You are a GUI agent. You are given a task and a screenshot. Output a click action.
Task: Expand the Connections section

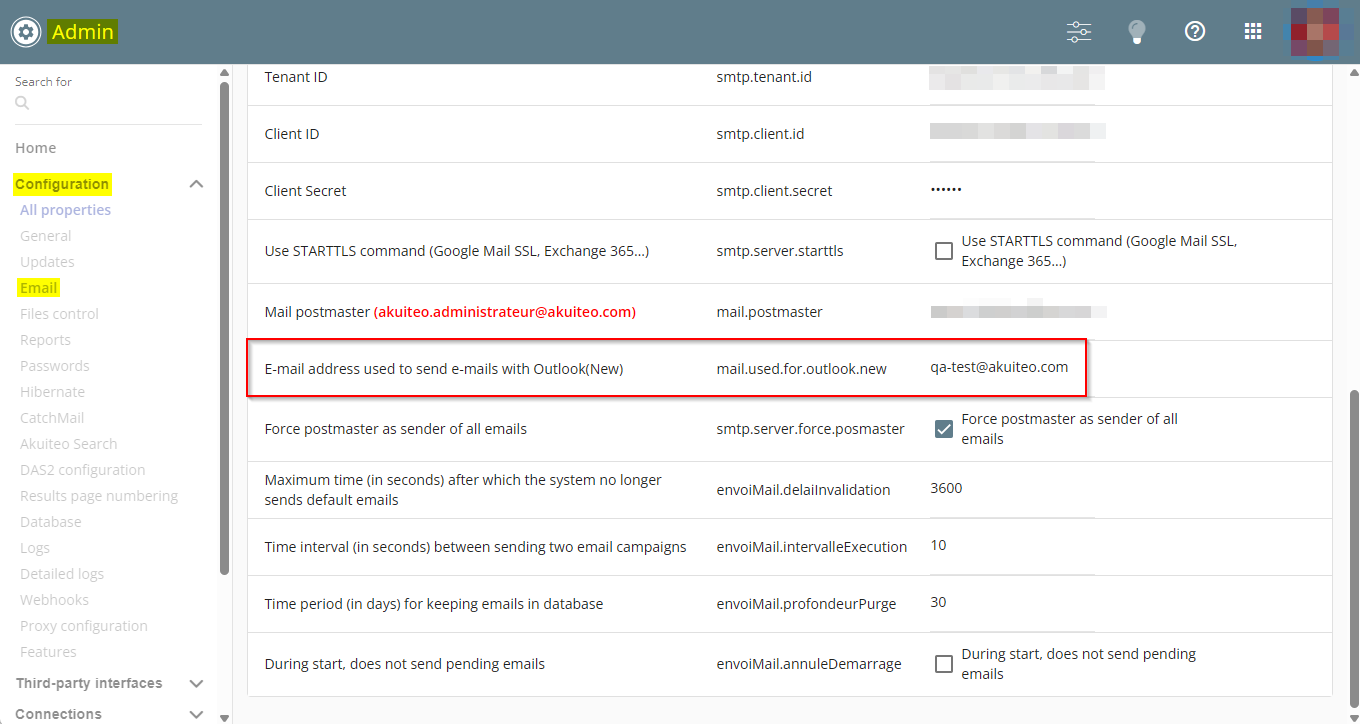click(x=196, y=714)
